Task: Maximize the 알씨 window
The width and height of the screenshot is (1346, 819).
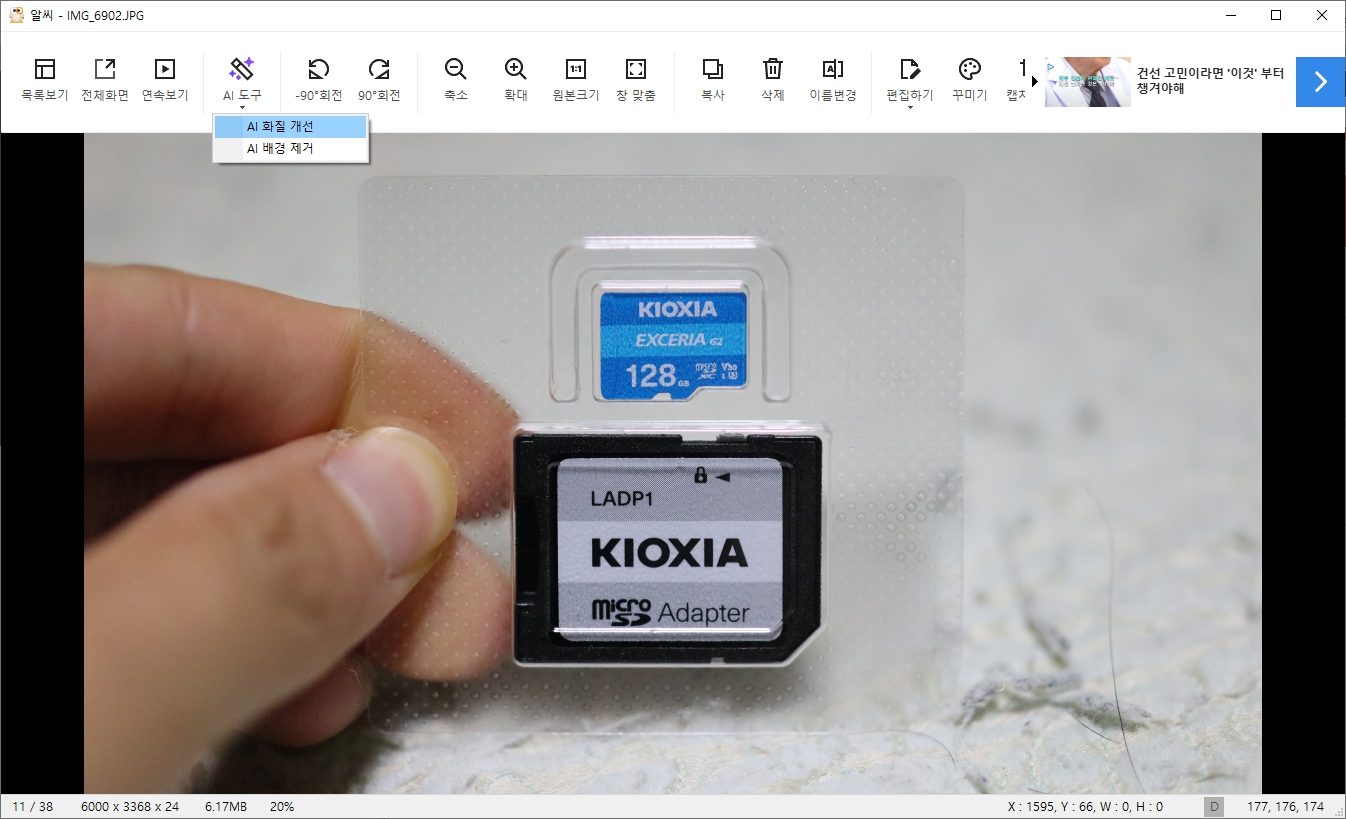Action: pos(1276,15)
